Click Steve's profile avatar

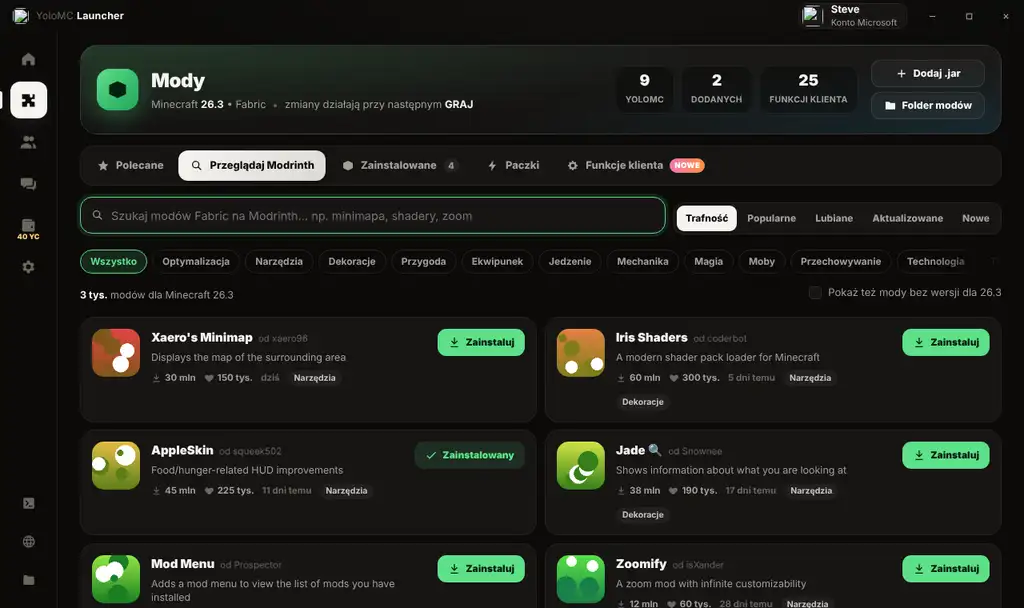(812, 15)
